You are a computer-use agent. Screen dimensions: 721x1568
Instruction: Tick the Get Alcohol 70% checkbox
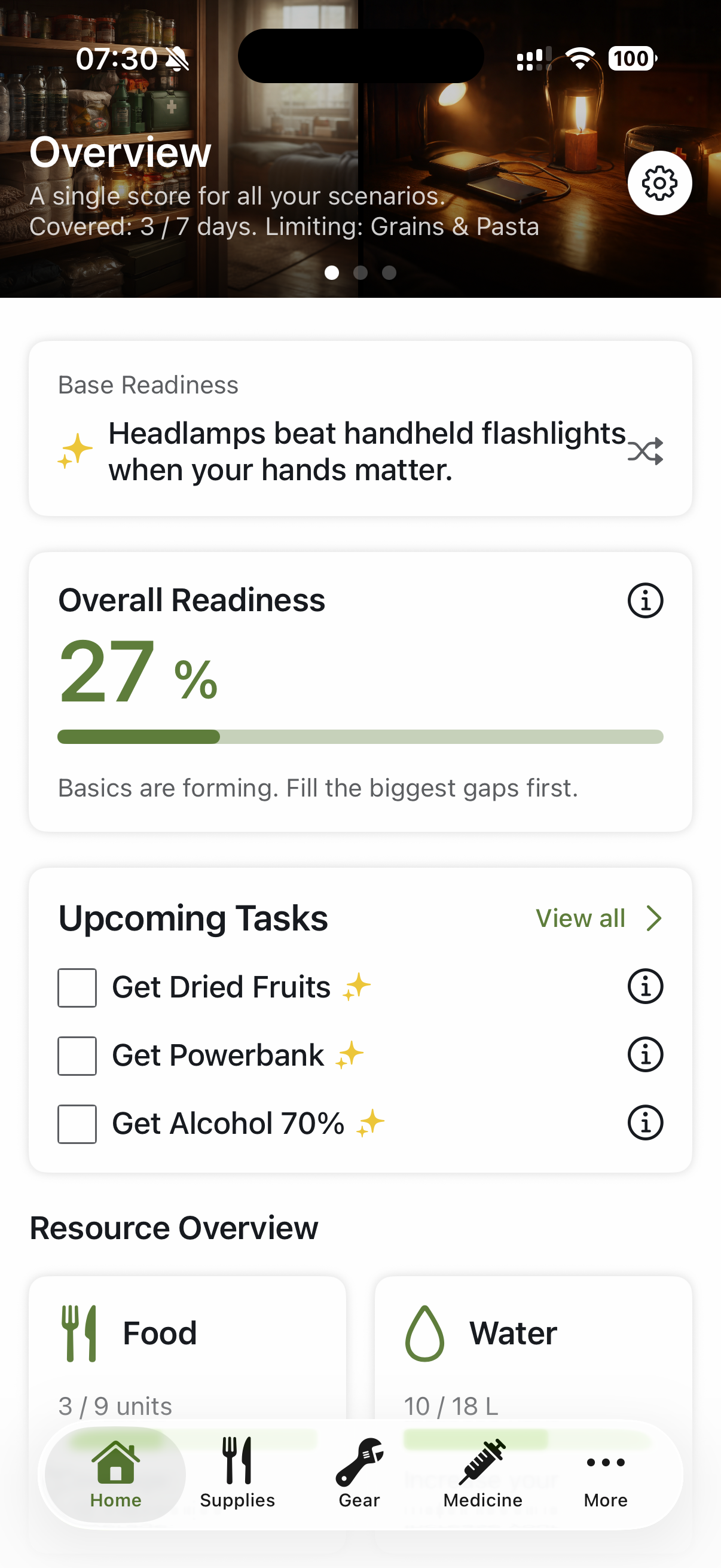(x=77, y=1124)
